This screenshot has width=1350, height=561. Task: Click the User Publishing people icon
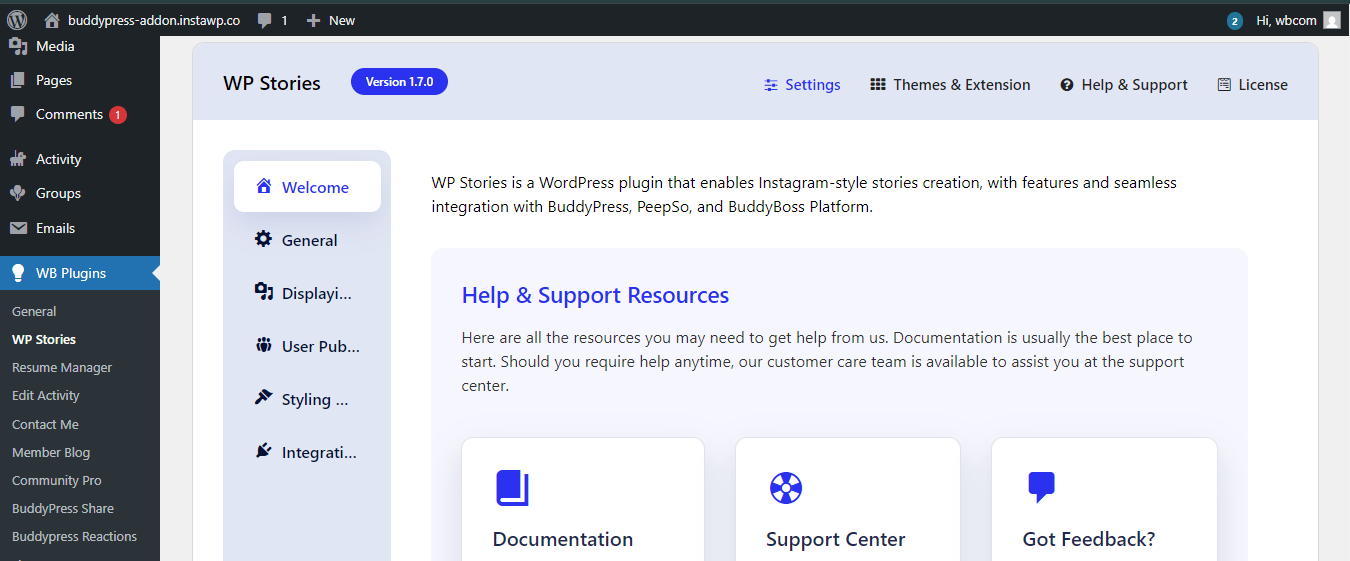264,345
